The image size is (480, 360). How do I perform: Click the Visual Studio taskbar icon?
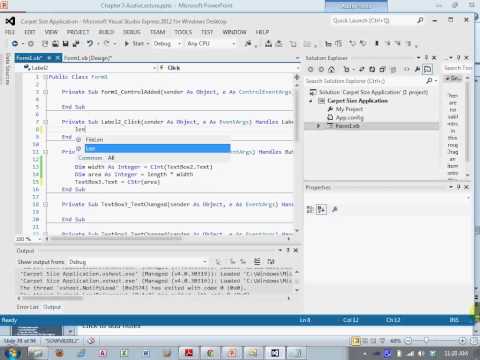pos(275,353)
